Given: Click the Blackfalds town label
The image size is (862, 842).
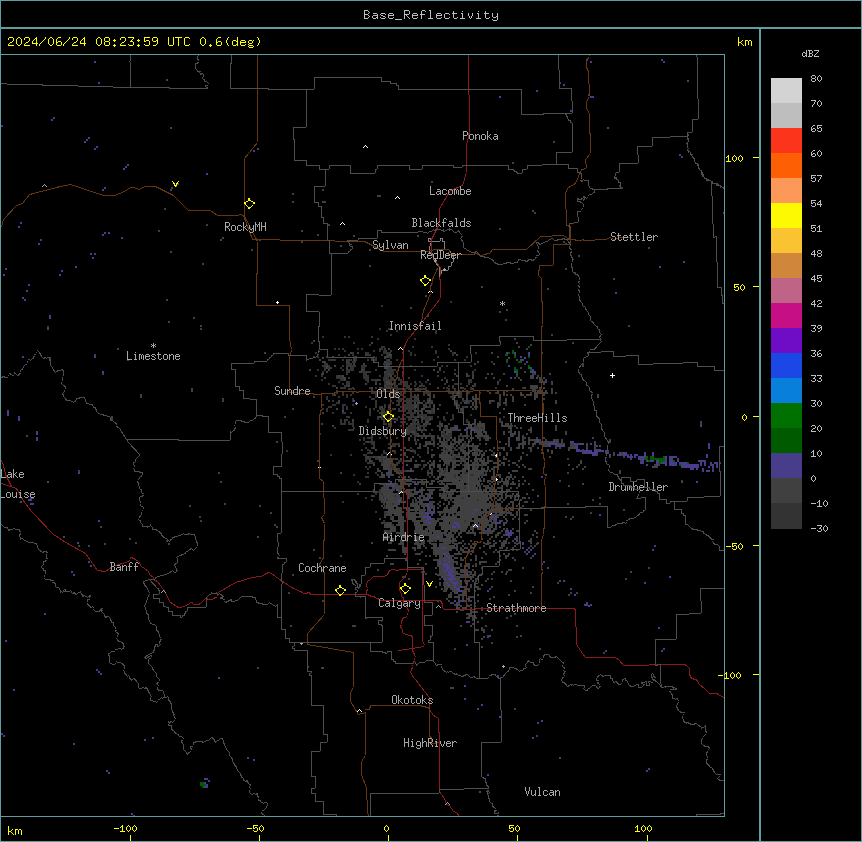Looking at the screenshot, I should (441, 223).
